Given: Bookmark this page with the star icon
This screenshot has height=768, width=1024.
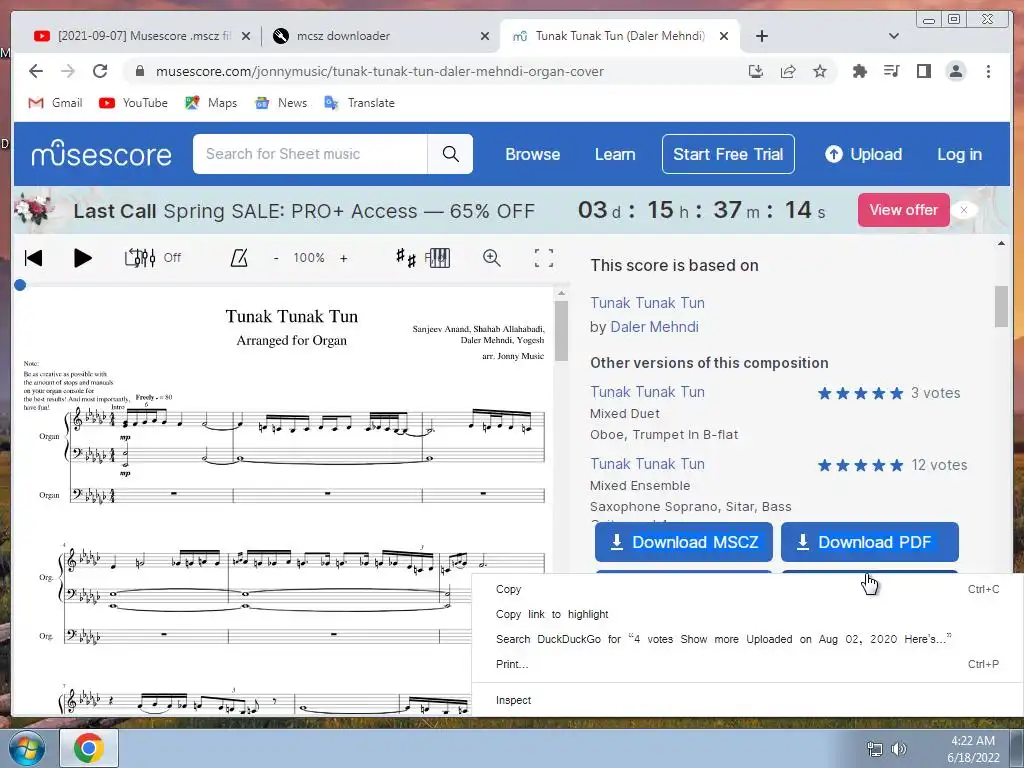Looking at the screenshot, I should (820, 71).
